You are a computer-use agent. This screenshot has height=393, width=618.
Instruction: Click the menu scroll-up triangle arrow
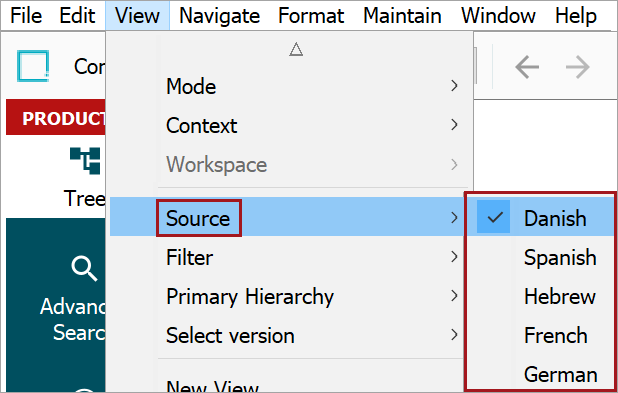tap(296, 50)
